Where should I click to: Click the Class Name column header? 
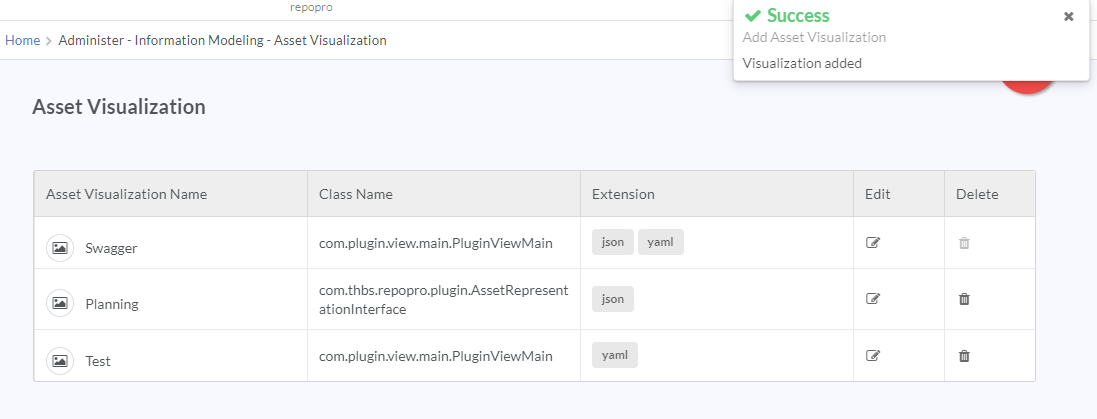355,194
